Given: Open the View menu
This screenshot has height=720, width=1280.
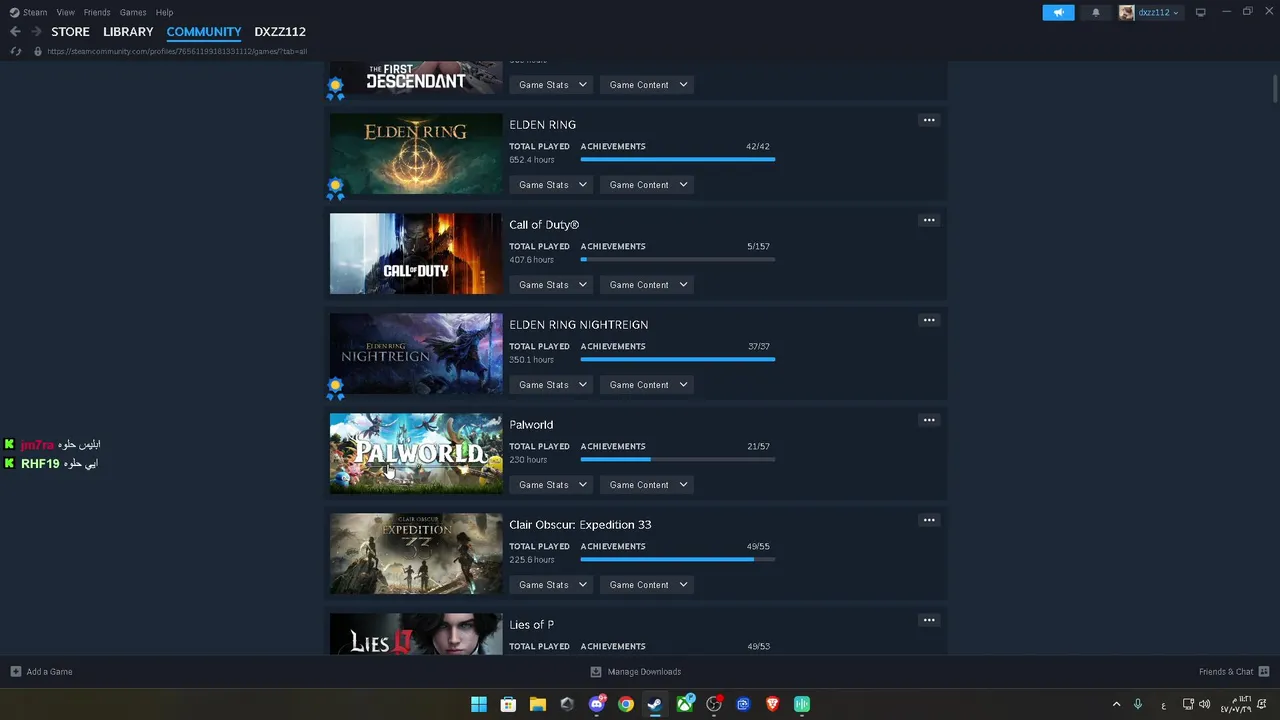Looking at the screenshot, I should click(65, 12).
